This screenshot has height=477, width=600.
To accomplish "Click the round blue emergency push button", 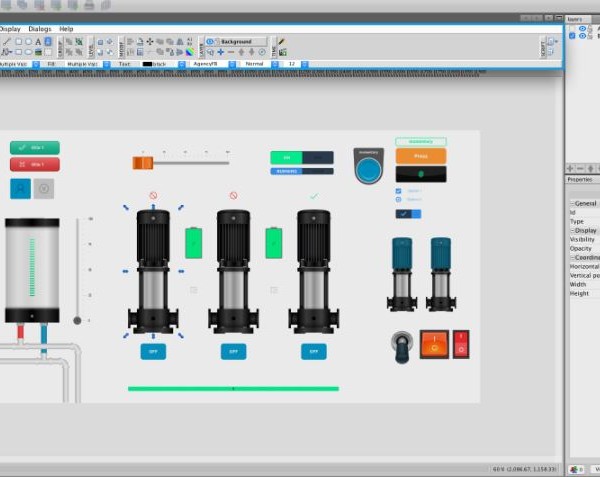I will click(x=368, y=167).
